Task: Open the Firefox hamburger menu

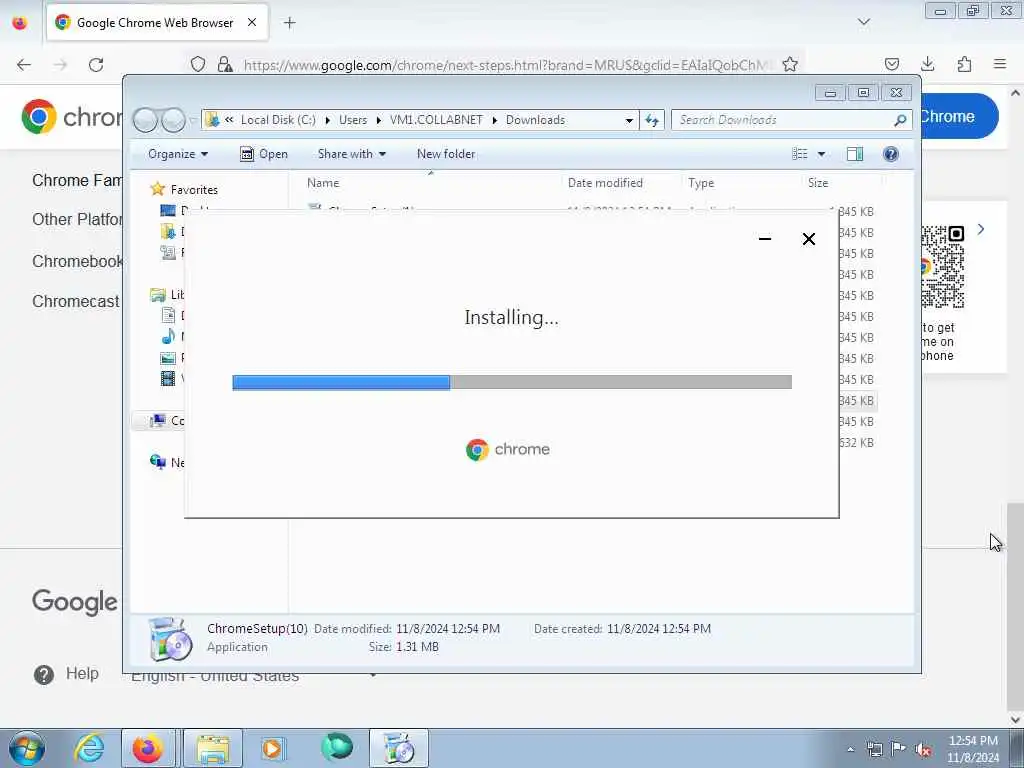Action: pyautogui.click(x=1000, y=64)
